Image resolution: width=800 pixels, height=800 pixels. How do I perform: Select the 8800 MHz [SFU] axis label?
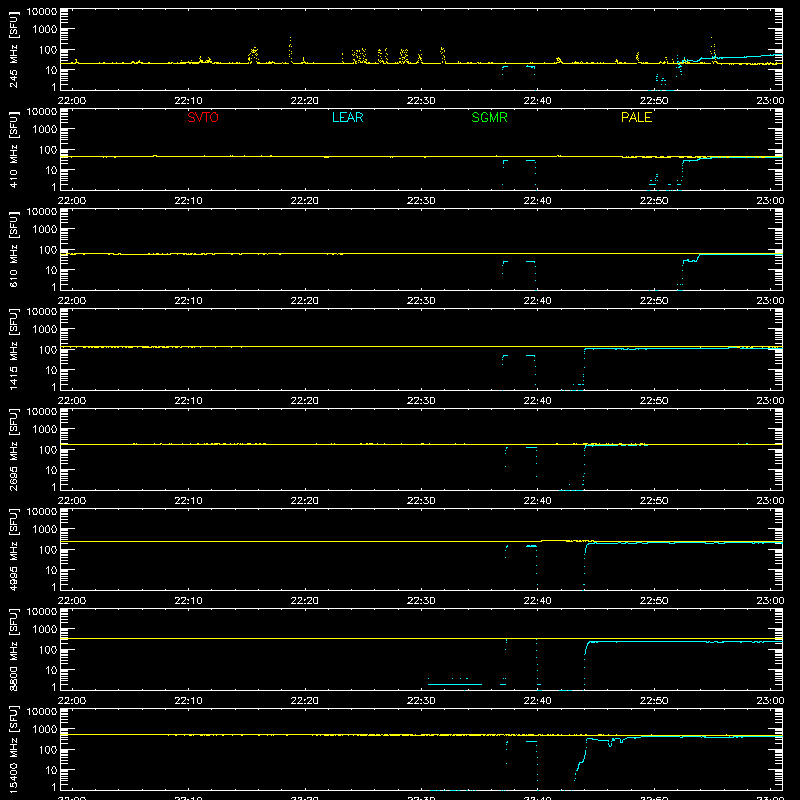(13, 649)
